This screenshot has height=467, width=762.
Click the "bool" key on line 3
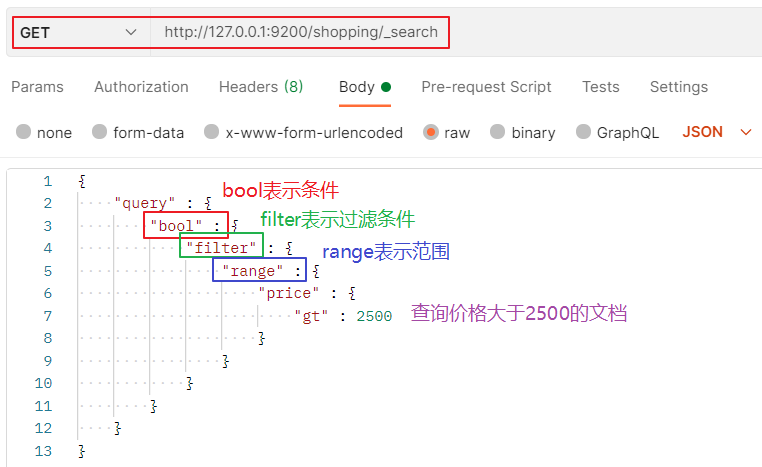pyautogui.click(x=176, y=226)
